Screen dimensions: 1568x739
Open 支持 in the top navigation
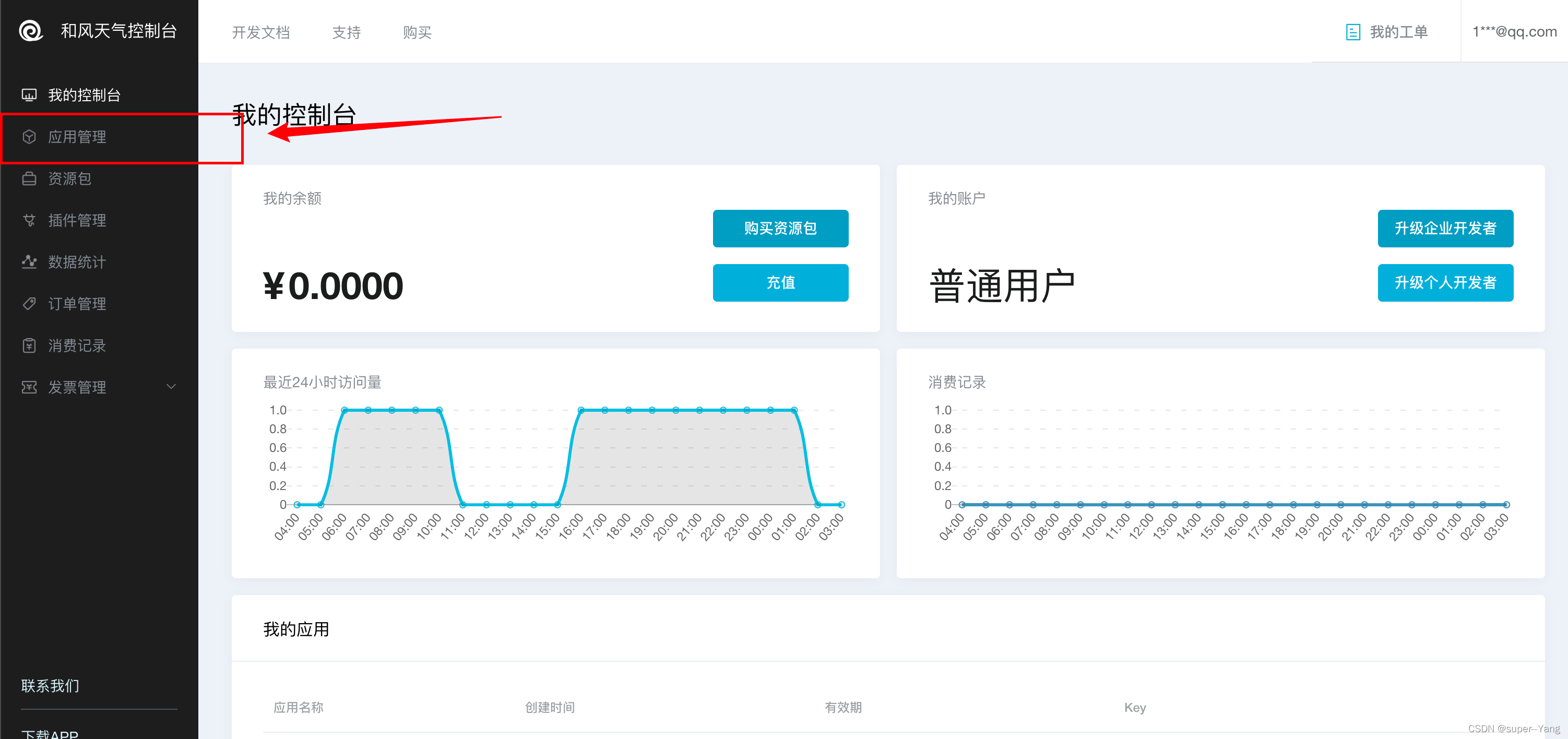(347, 32)
